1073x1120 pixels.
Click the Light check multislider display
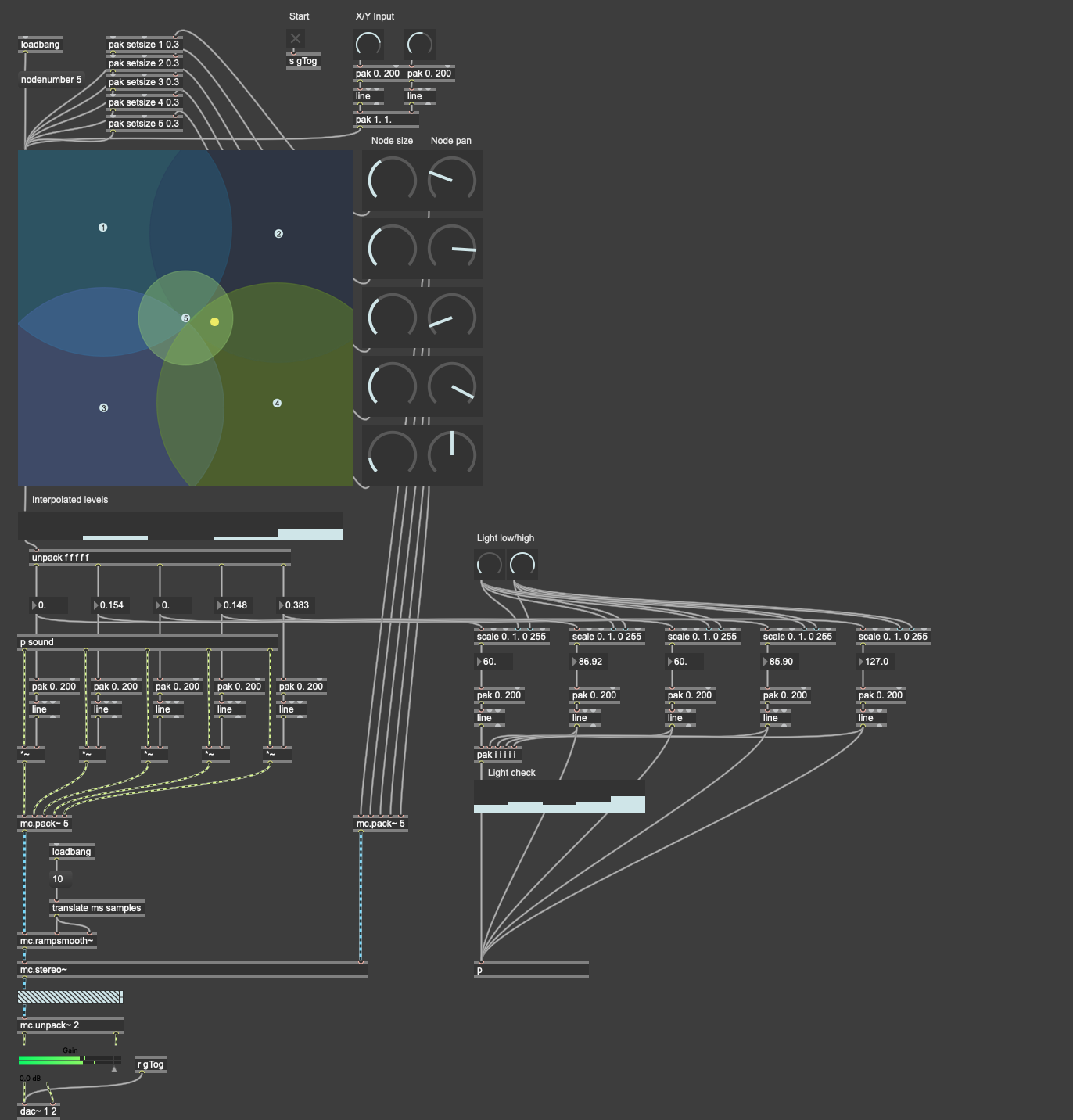coord(559,796)
